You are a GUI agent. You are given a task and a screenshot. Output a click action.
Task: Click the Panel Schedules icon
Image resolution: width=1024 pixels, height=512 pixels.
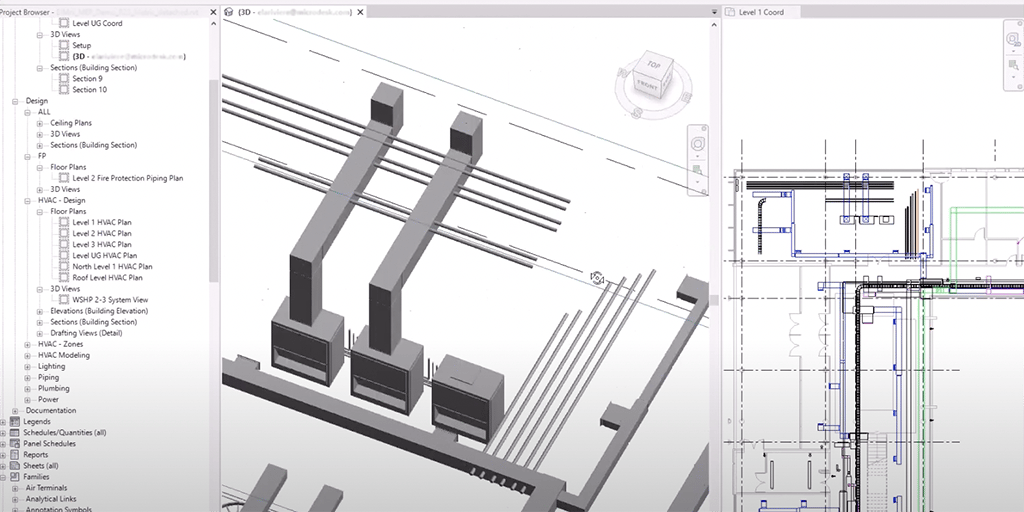(x=14, y=443)
